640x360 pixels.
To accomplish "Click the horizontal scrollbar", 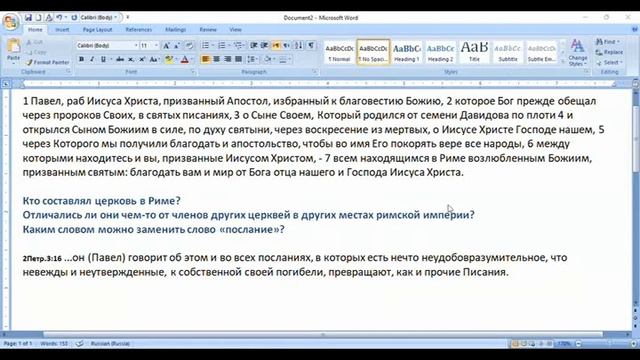I will click(x=322, y=335).
